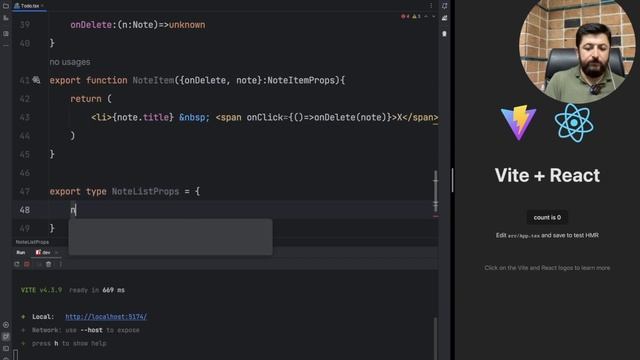Open the localhost:5174 link

[x=106, y=317]
